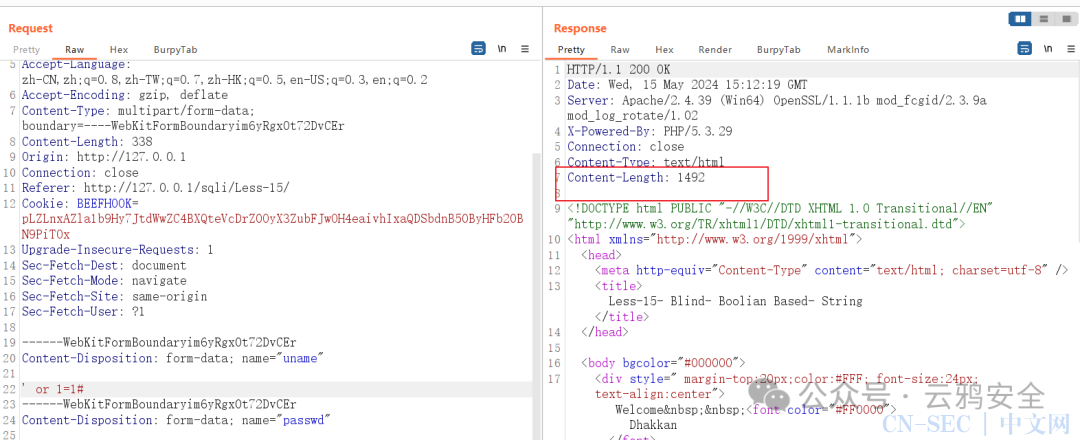
Task: Click the X-Powered-By: PHP/5.3.29 line
Action: pyautogui.click(x=650, y=132)
